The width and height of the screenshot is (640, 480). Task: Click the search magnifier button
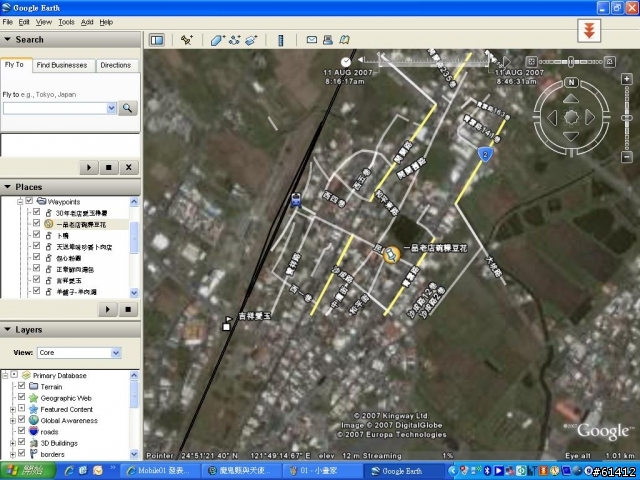click(x=128, y=108)
